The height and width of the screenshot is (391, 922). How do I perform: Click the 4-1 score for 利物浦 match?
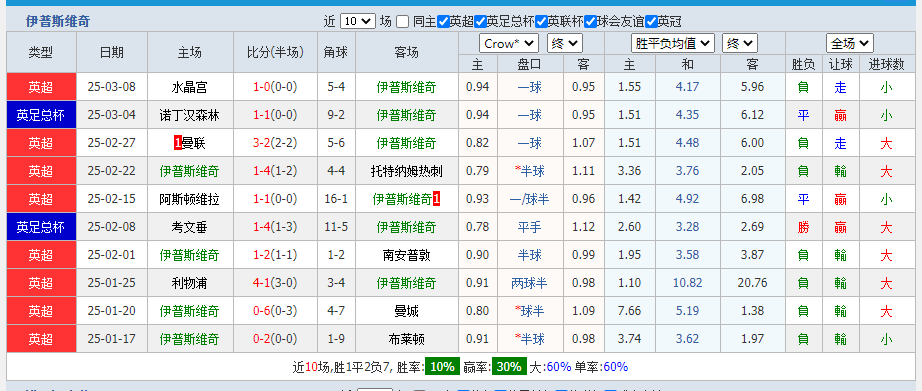262,283
